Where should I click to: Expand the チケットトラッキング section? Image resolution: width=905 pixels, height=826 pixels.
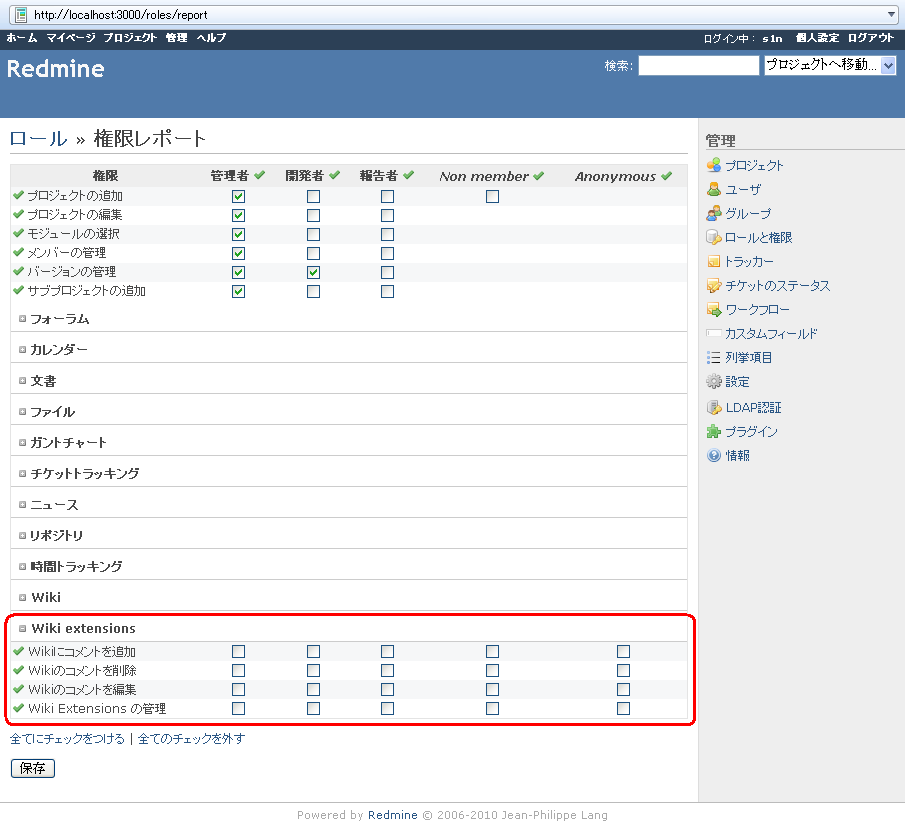click(x=22, y=474)
